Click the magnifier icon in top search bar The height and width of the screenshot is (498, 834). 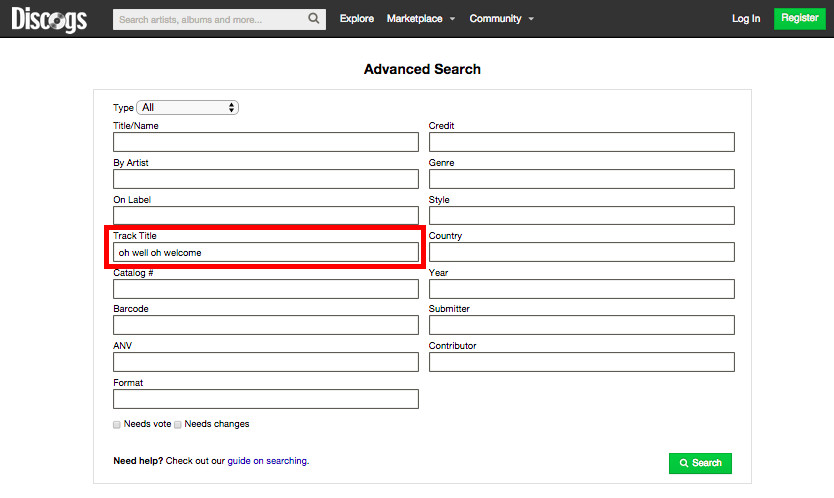(x=314, y=19)
